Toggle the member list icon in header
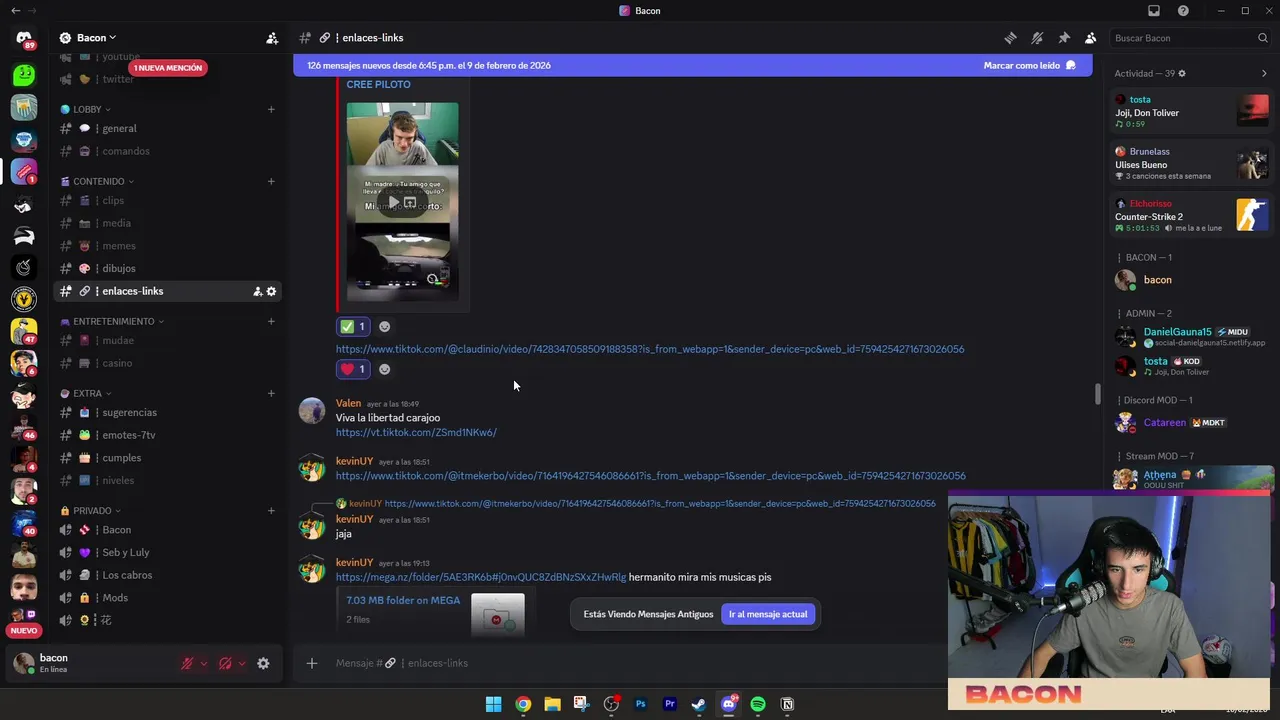The width and height of the screenshot is (1280, 720). (x=1091, y=38)
